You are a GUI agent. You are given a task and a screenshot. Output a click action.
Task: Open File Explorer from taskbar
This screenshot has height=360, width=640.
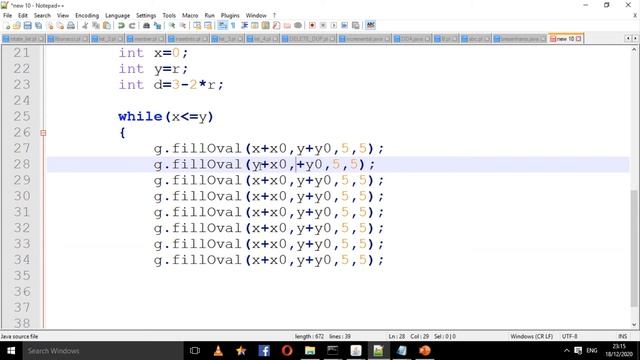pyautogui.click(x=310, y=351)
